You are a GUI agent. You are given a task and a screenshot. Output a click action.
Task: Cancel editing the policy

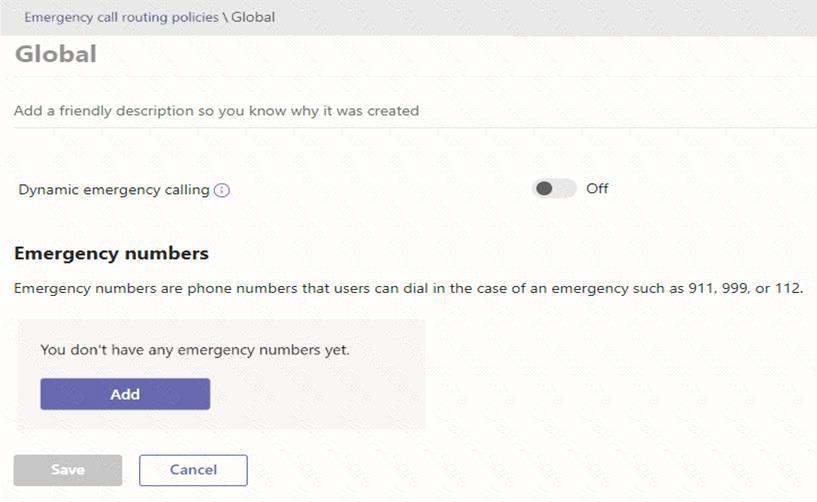193,470
